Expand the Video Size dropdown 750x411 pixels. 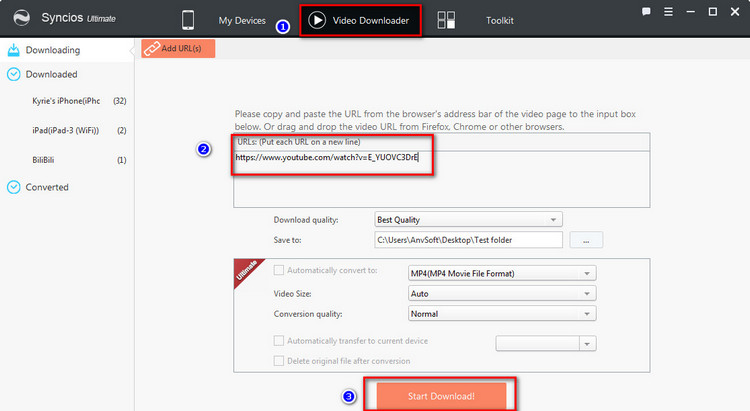pos(502,293)
